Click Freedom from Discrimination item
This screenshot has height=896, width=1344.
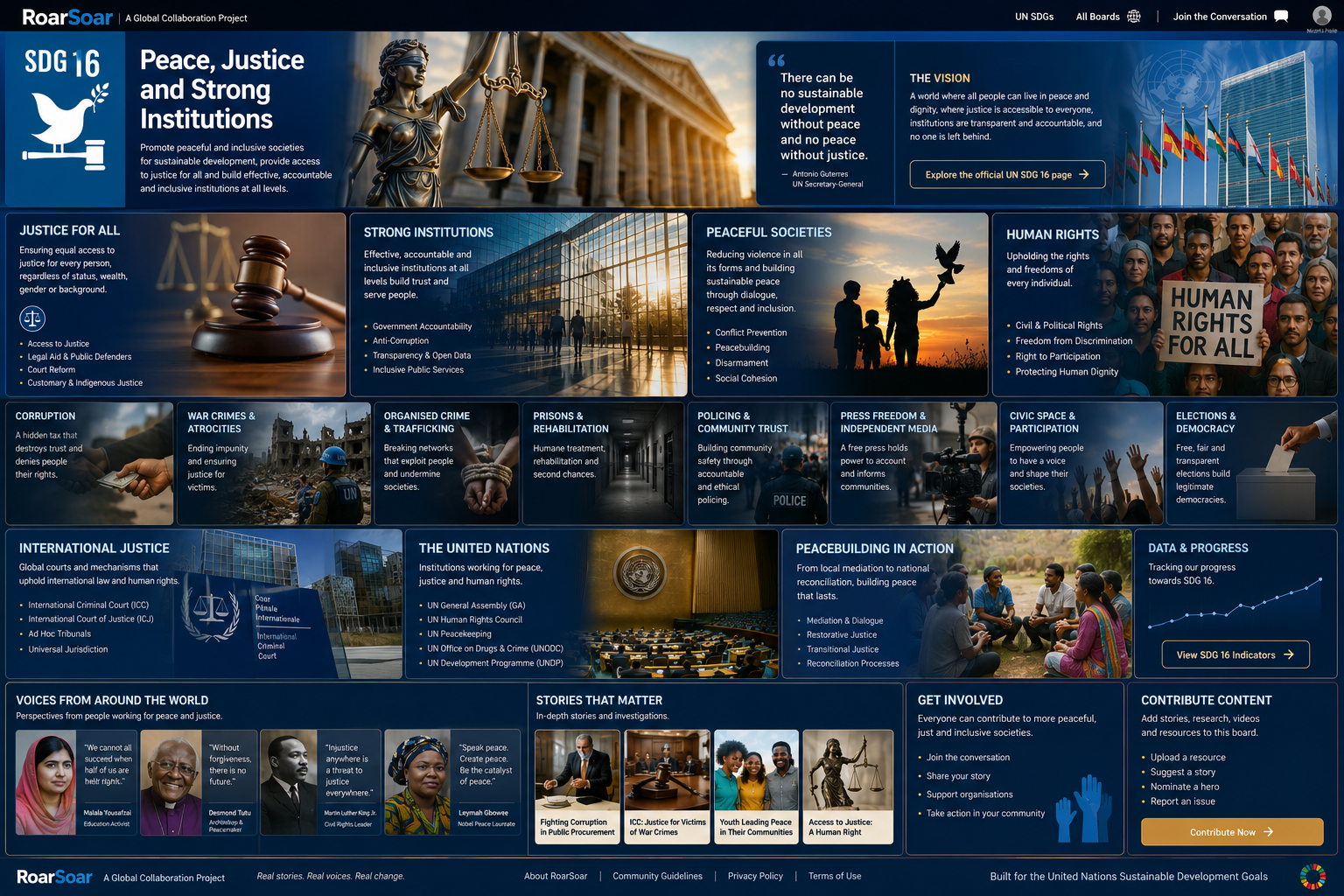1074,341
